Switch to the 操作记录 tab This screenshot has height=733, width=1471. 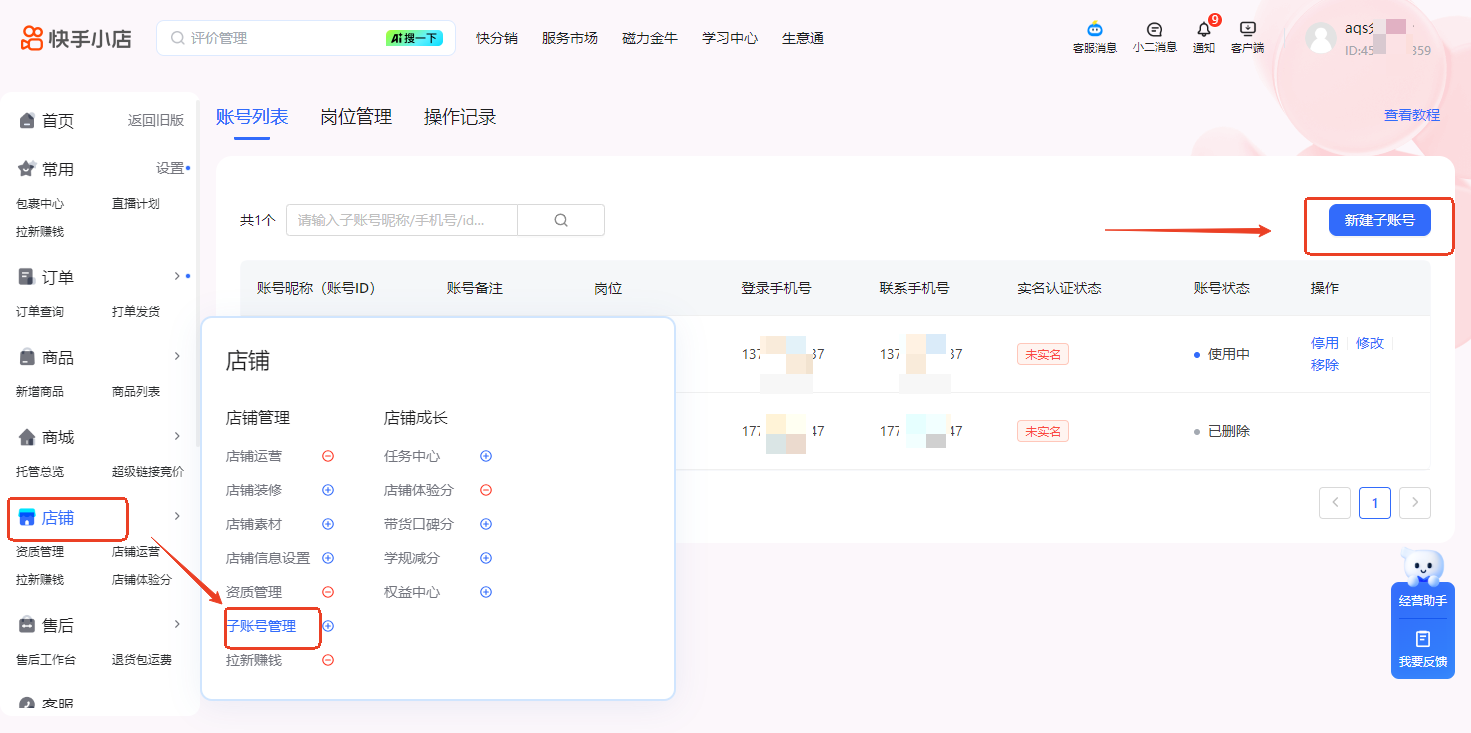point(460,117)
